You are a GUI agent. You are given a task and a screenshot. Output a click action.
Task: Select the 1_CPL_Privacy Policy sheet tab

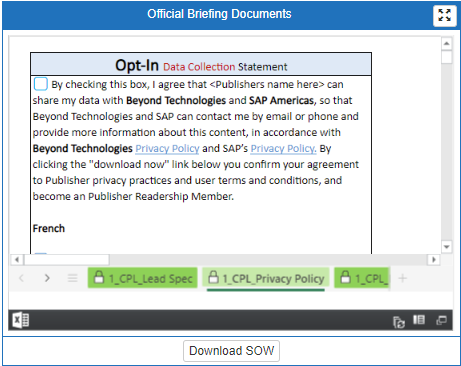pos(266,279)
